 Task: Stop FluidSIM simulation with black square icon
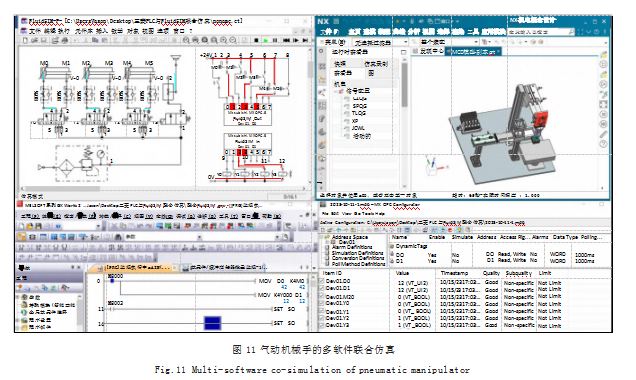(x=256, y=40)
